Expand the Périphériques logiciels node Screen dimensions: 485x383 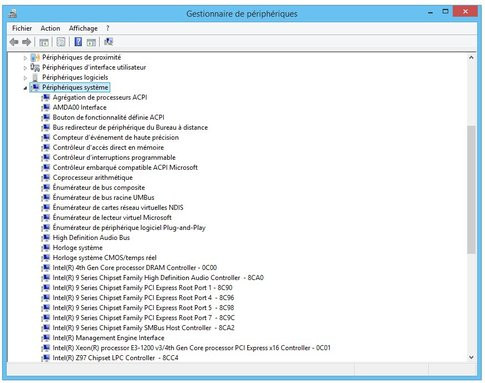(x=25, y=78)
